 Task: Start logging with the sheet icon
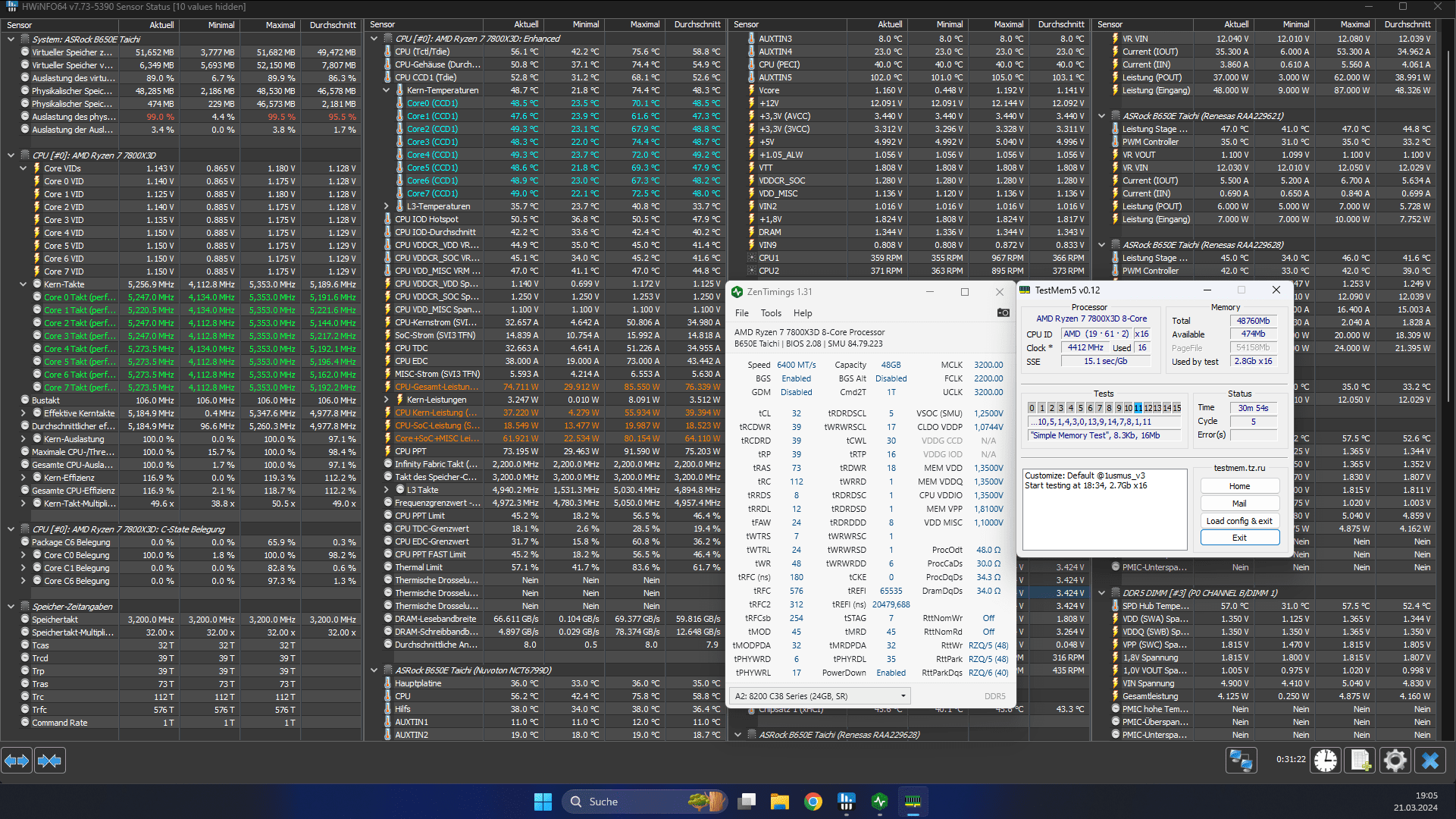(1360, 760)
